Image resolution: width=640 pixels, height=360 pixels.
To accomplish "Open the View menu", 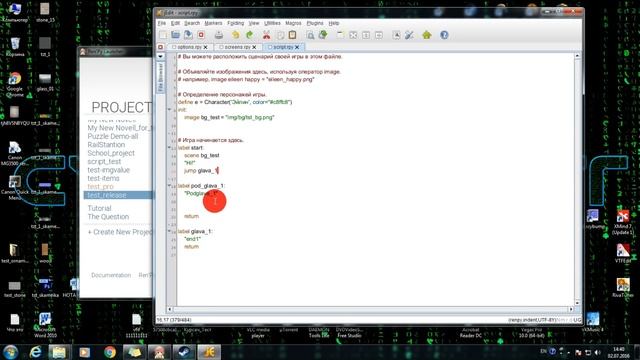I will pos(254,23).
